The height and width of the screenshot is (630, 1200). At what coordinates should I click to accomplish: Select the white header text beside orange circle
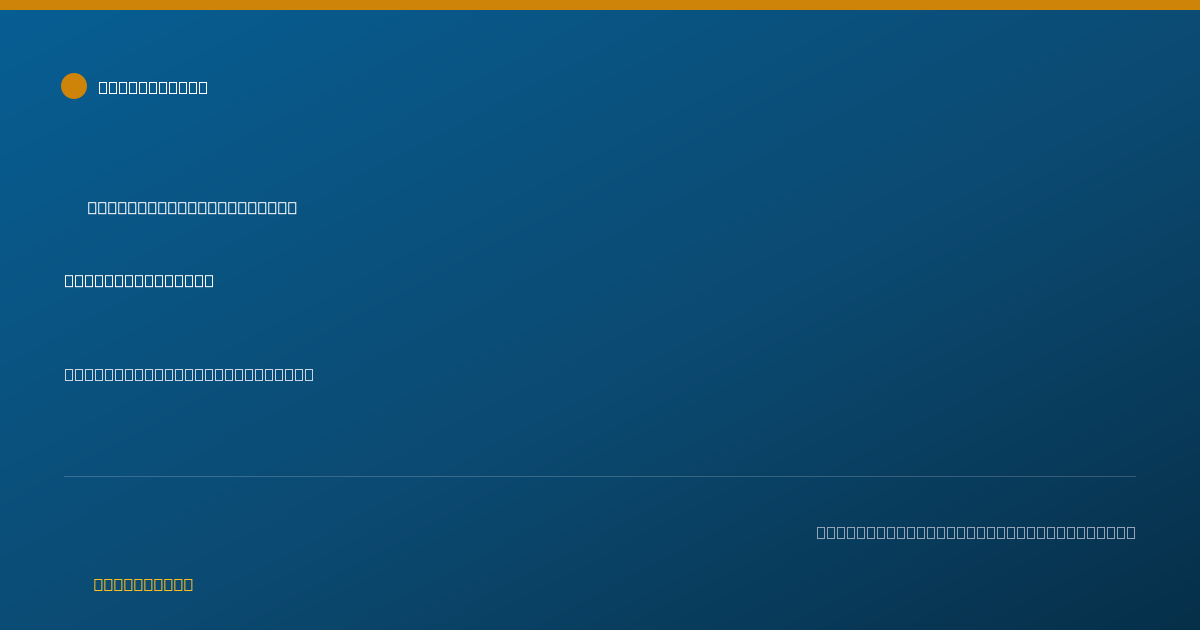pyautogui.click(x=153, y=87)
